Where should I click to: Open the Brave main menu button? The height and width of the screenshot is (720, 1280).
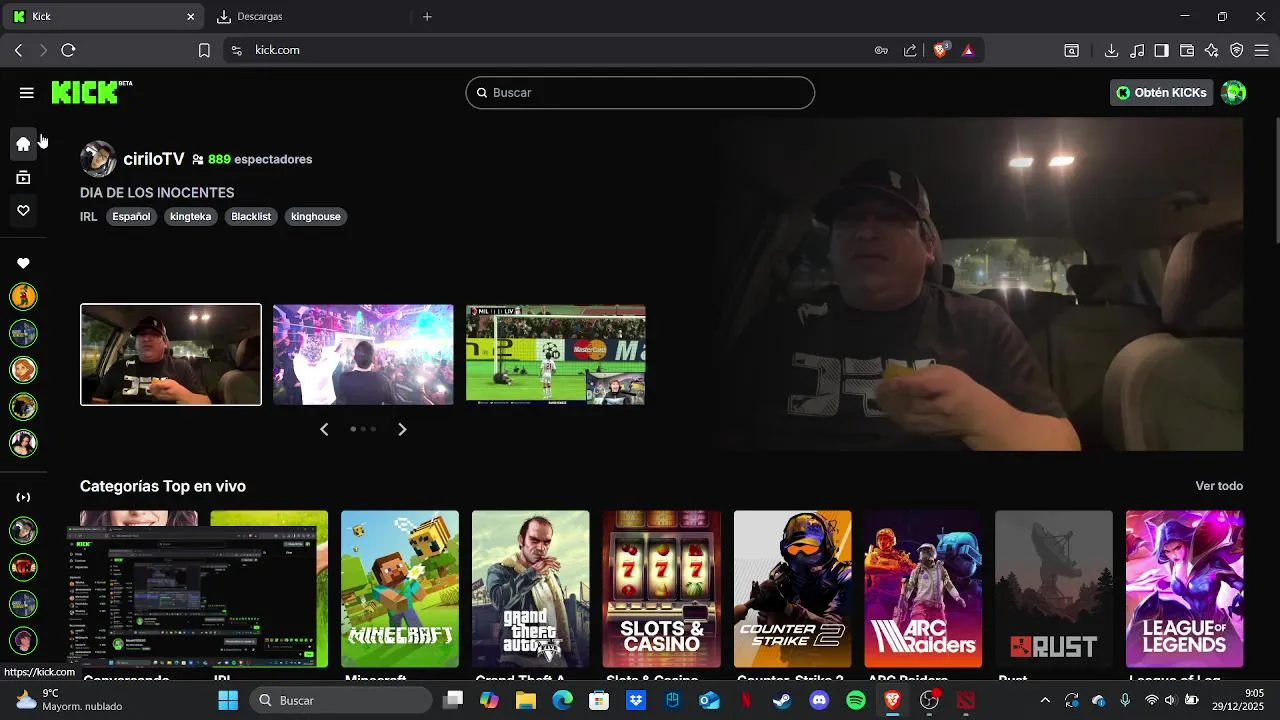coord(1262,50)
